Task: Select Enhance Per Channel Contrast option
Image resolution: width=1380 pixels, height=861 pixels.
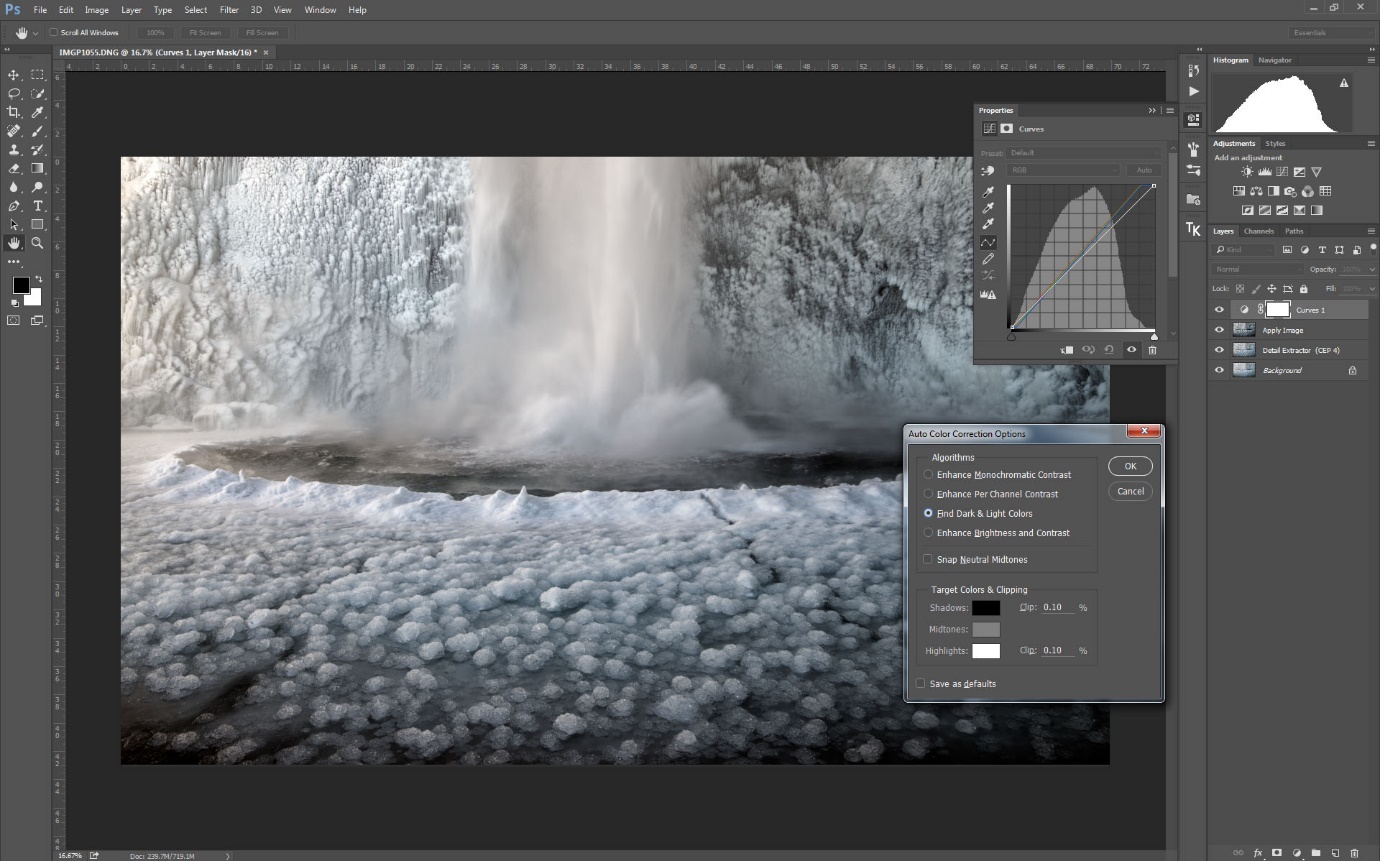Action: pos(928,494)
